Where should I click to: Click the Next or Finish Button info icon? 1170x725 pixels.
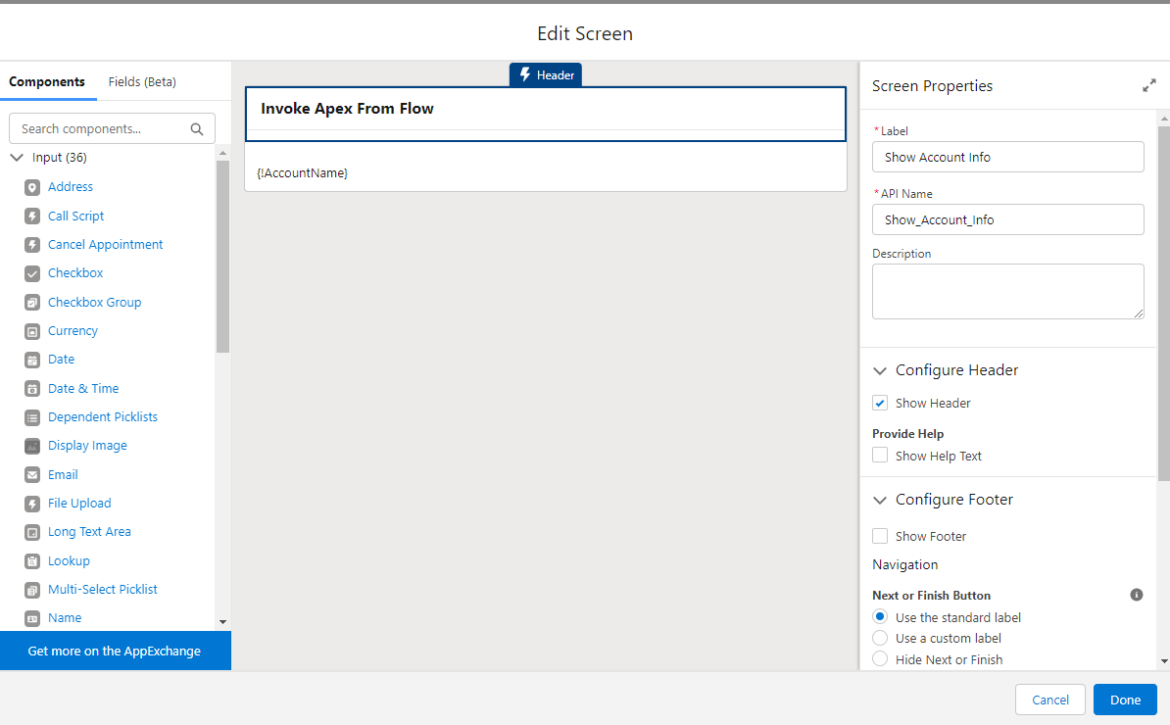[1136, 595]
